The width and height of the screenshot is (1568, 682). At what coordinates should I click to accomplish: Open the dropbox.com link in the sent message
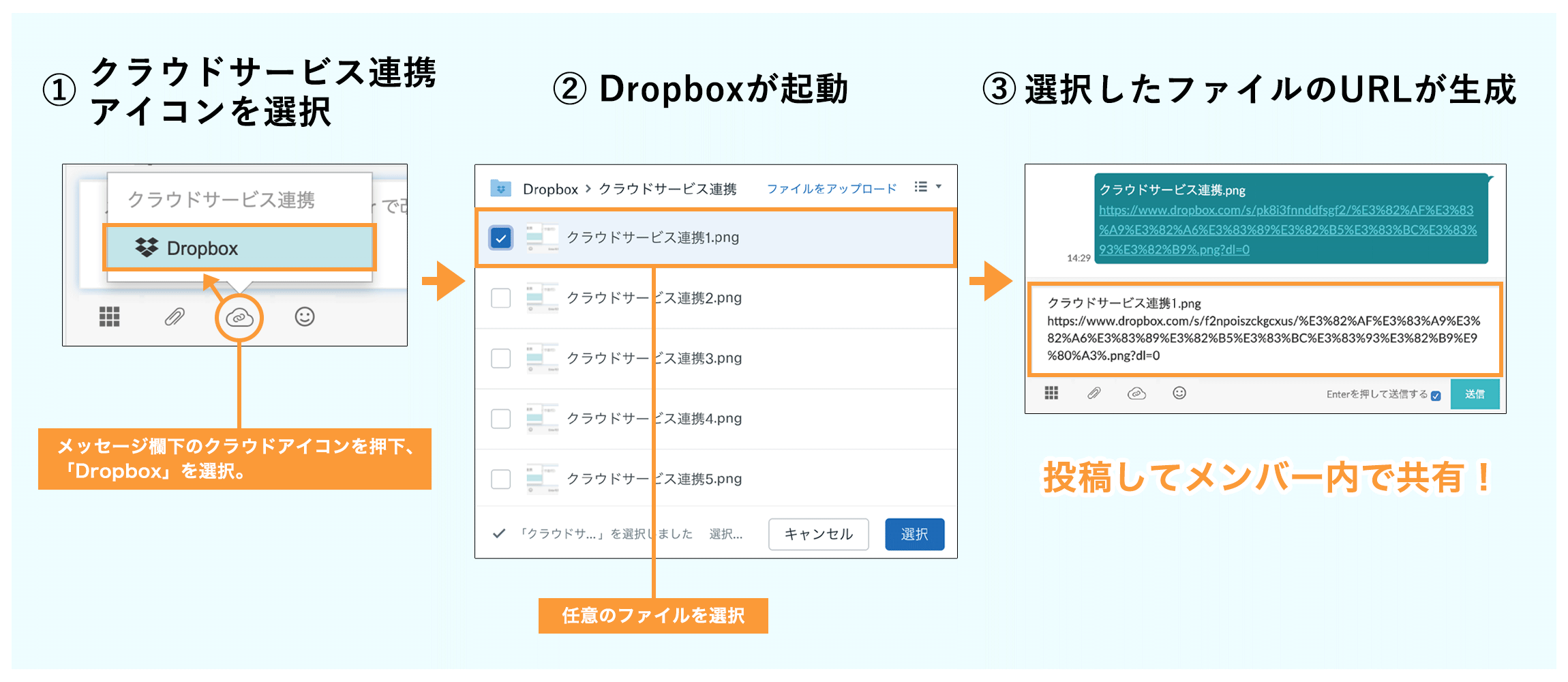tap(1287, 230)
